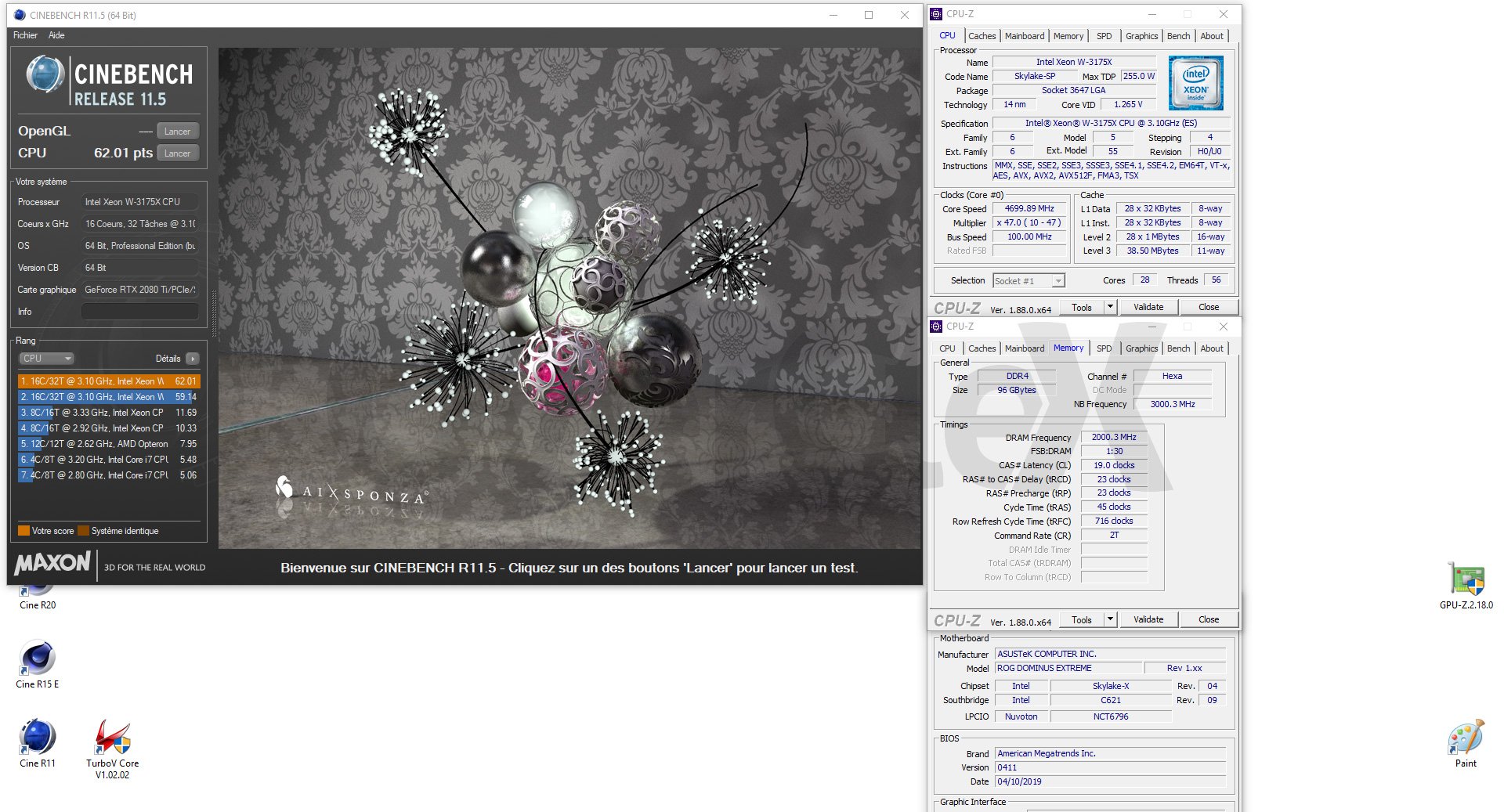Click the Système identique legend swatch
The height and width of the screenshot is (812, 1504).
83,531
